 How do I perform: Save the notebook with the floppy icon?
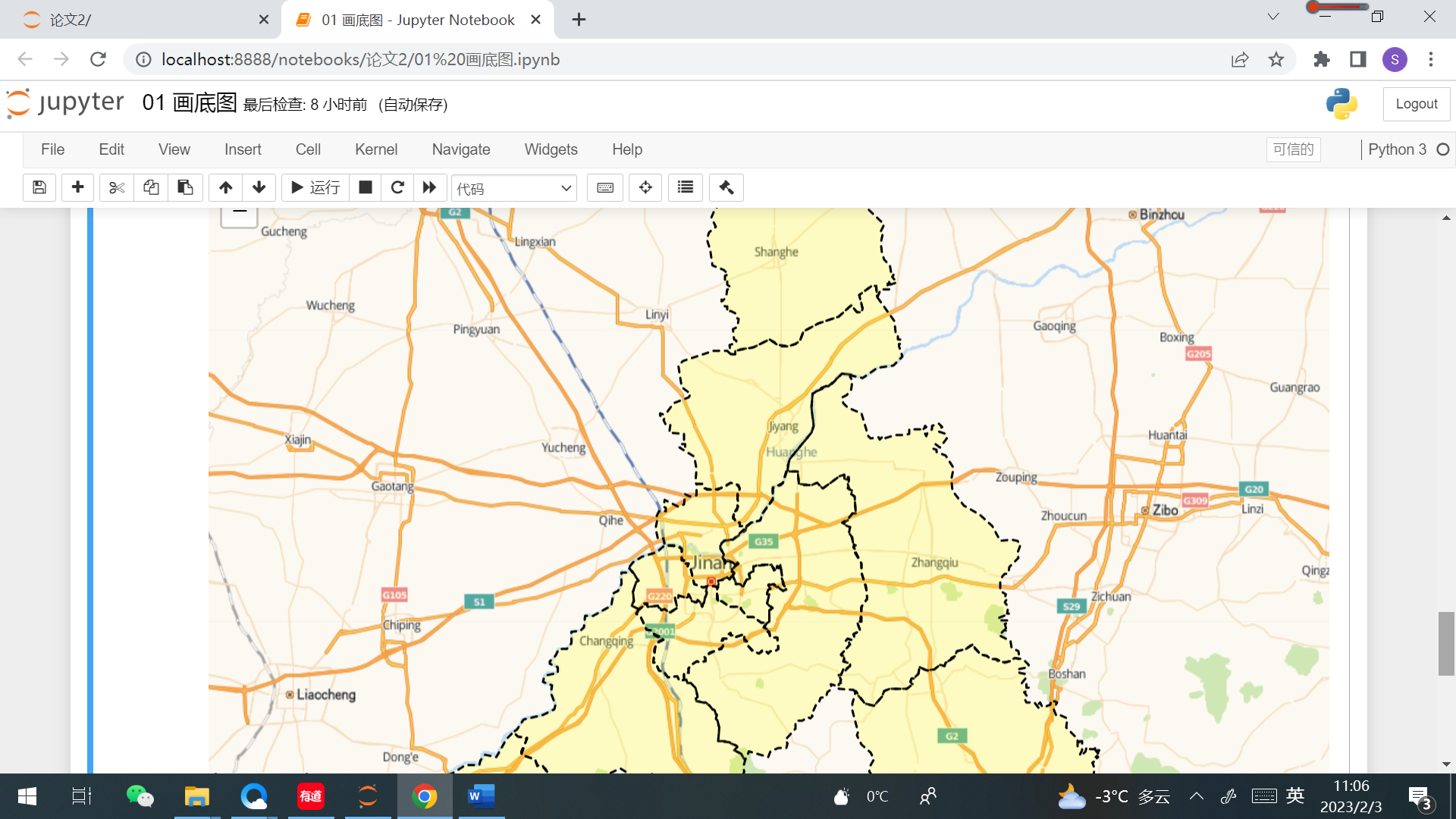click(39, 187)
